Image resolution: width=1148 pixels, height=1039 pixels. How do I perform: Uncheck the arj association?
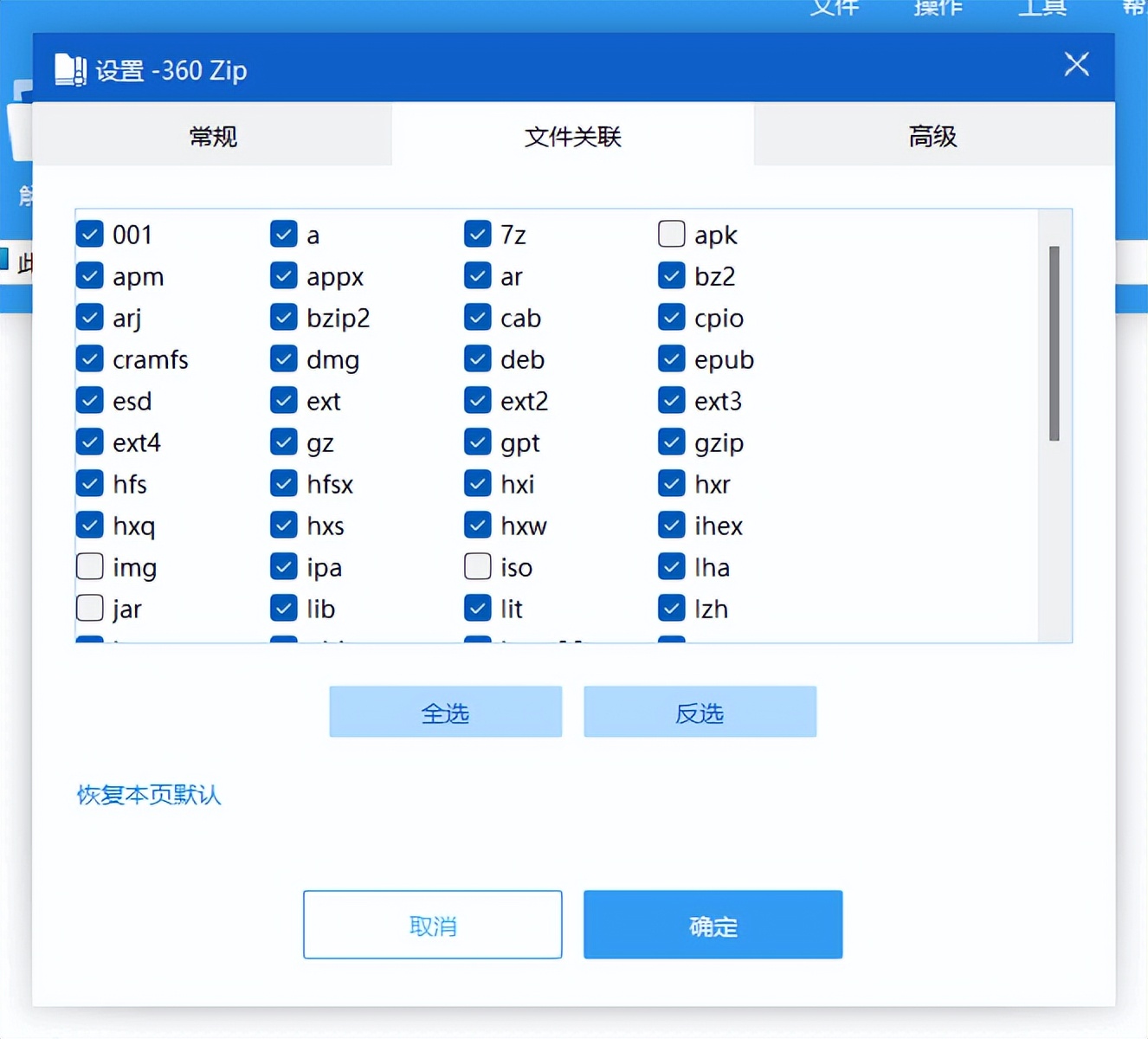tap(90, 317)
